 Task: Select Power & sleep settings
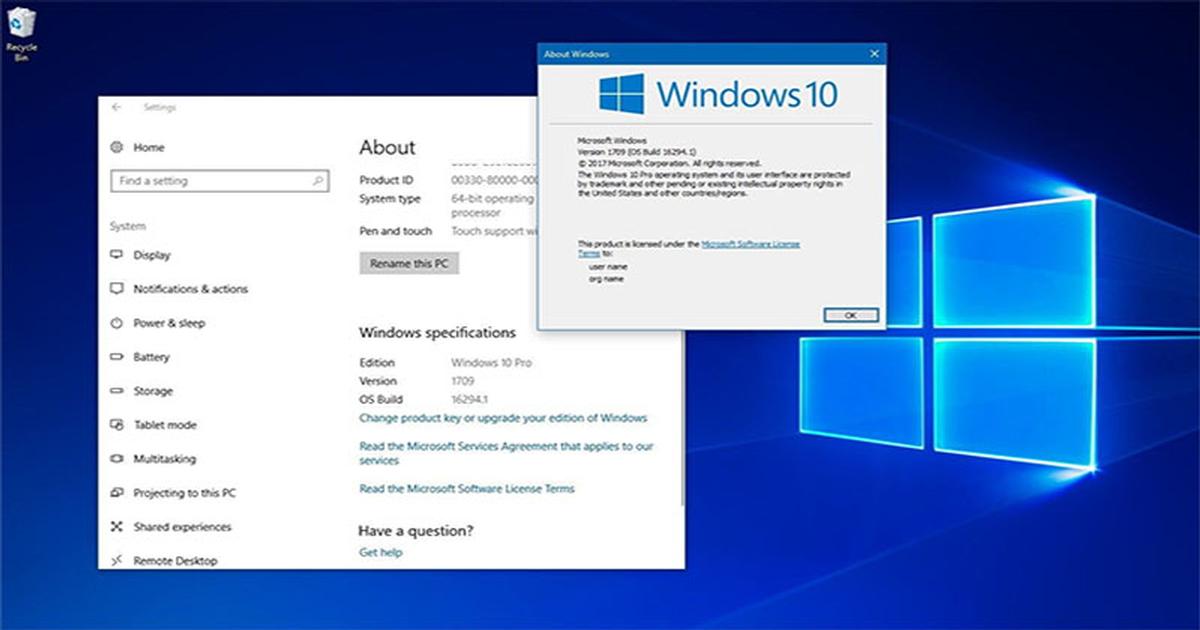point(169,323)
